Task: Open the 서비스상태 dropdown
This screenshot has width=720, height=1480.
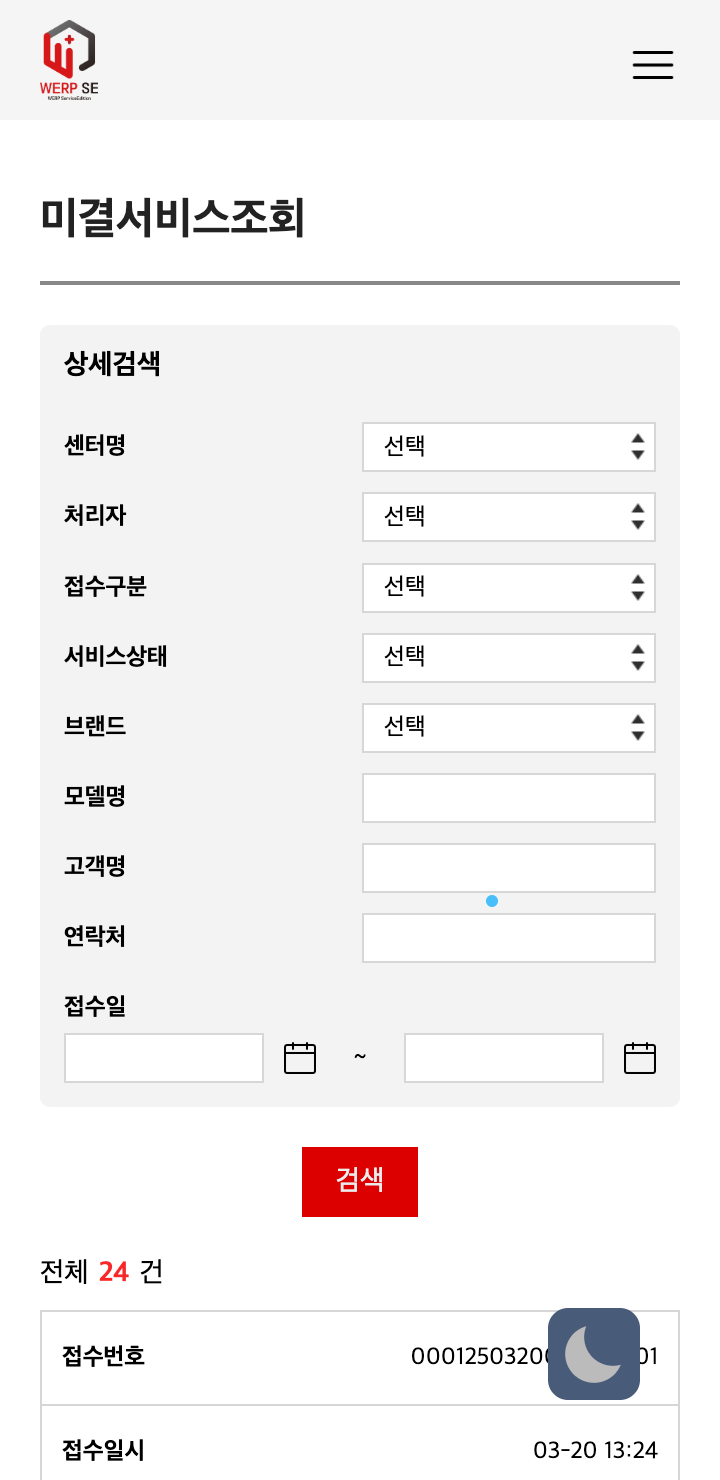Action: click(508, 657)
